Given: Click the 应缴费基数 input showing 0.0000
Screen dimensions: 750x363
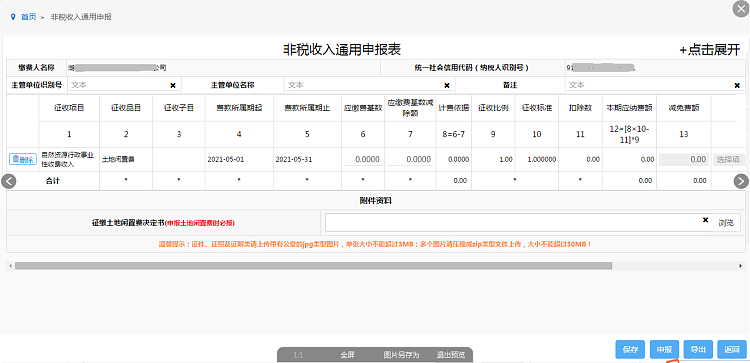Looking at the screenshot, I should [363, 159].
